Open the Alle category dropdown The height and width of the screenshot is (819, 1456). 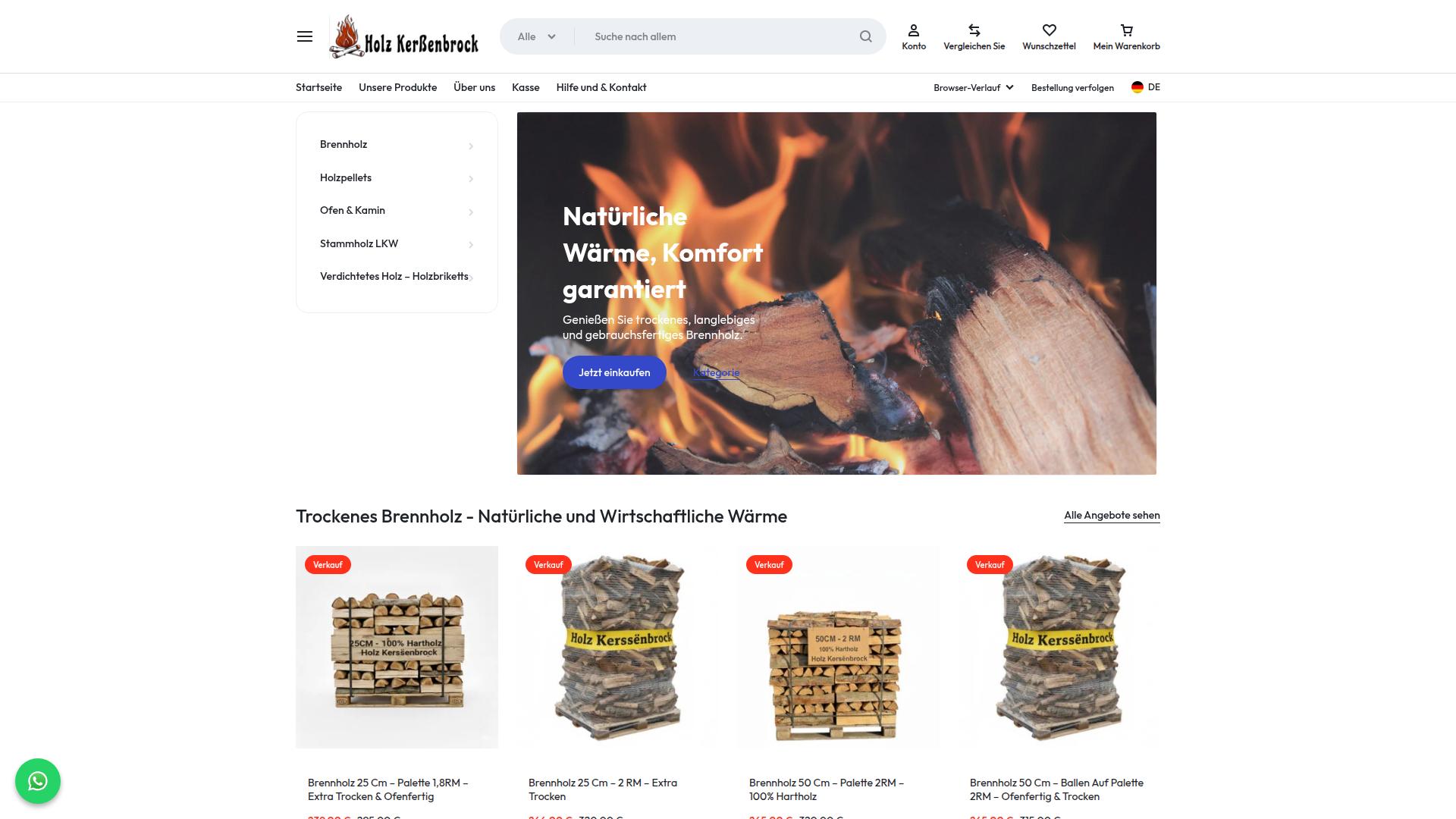coord(537,36)
